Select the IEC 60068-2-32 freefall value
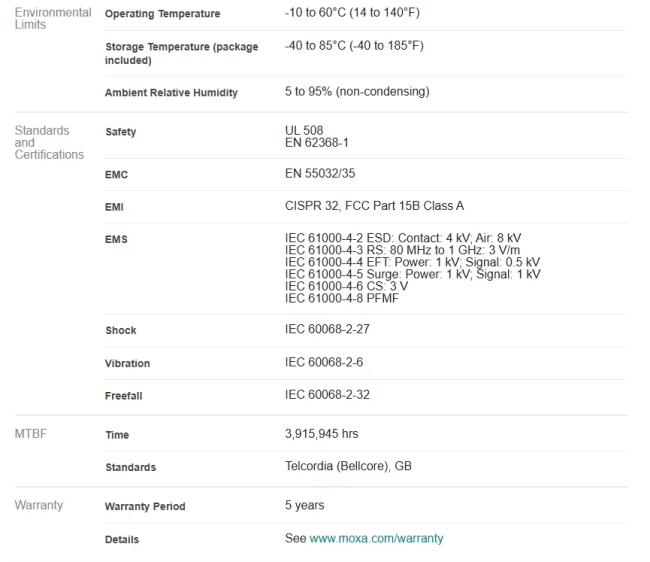The image size is (650, 562). (x=327, y=395)
